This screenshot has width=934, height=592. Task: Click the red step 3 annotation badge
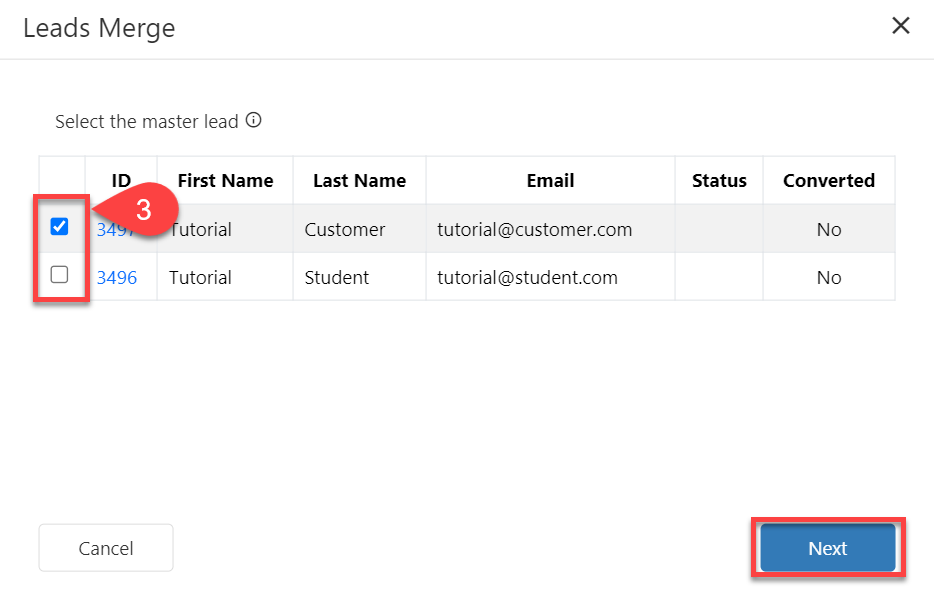pyautogui.click(x=144, y=211)
